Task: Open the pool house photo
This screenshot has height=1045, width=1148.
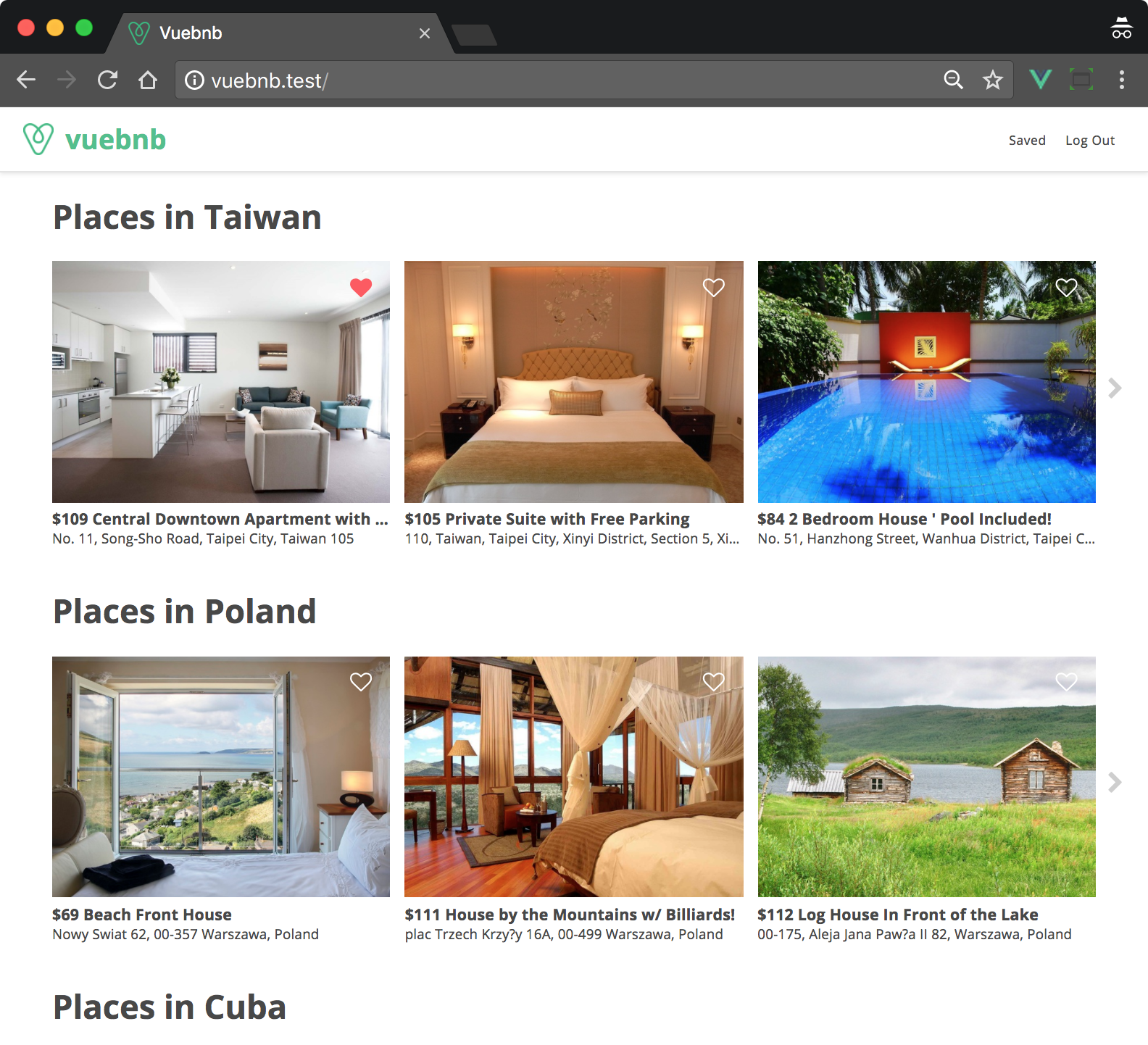Action: pos(926,382)
